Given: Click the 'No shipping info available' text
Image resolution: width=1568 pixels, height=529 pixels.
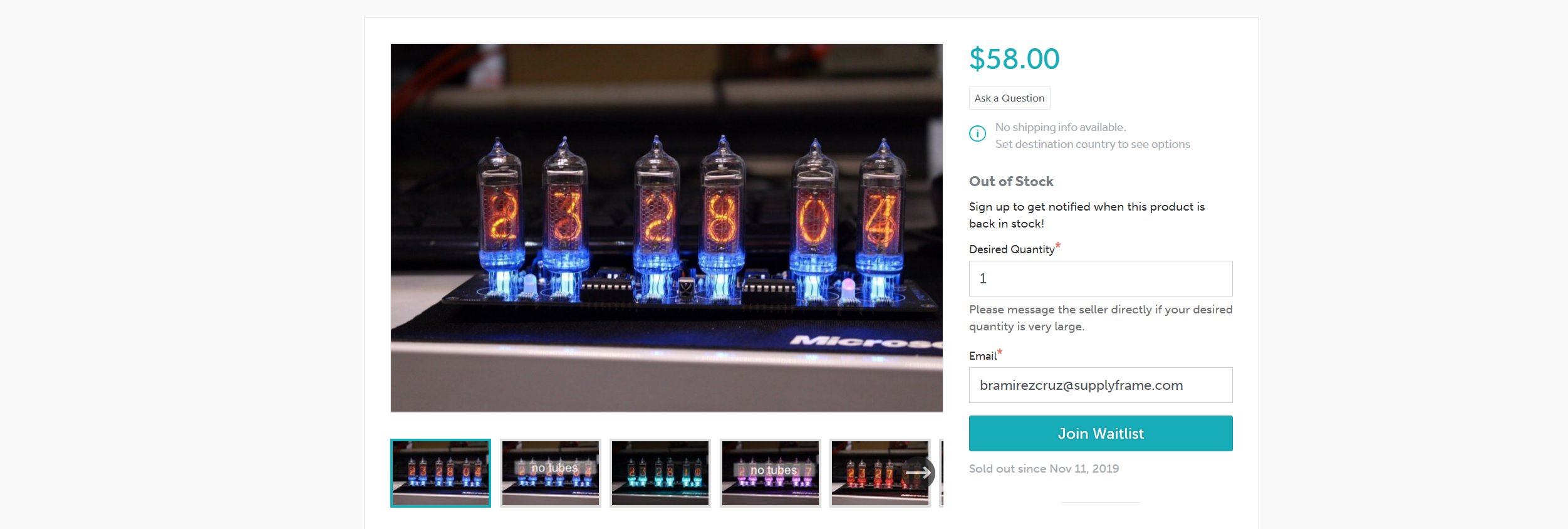Looking at the screenshot, I should [1061, 127].
